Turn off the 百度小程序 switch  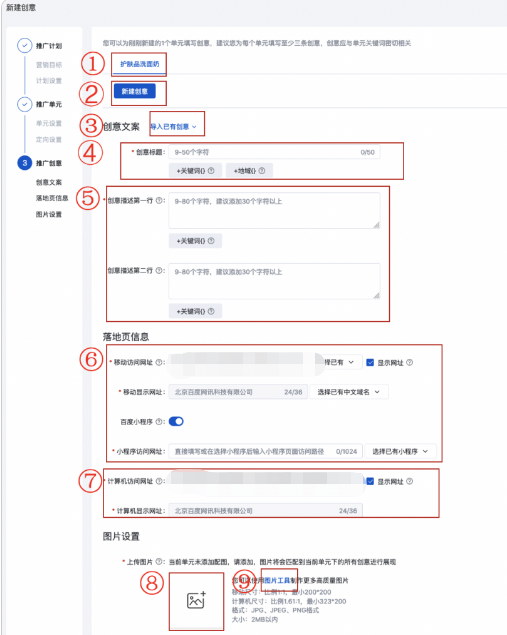[176, 422]
